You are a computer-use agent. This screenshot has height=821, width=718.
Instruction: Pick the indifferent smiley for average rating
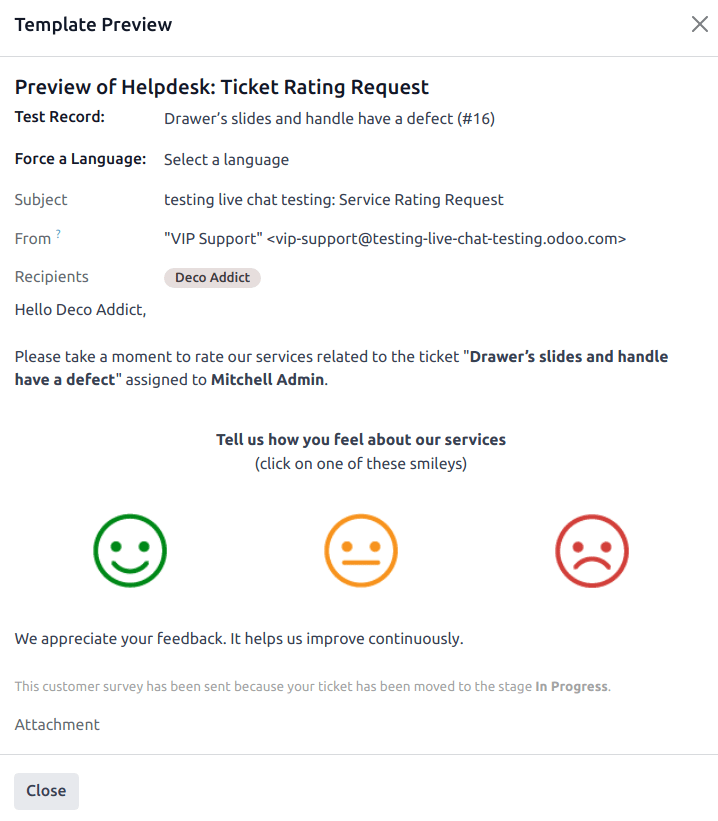pos(361,550)
